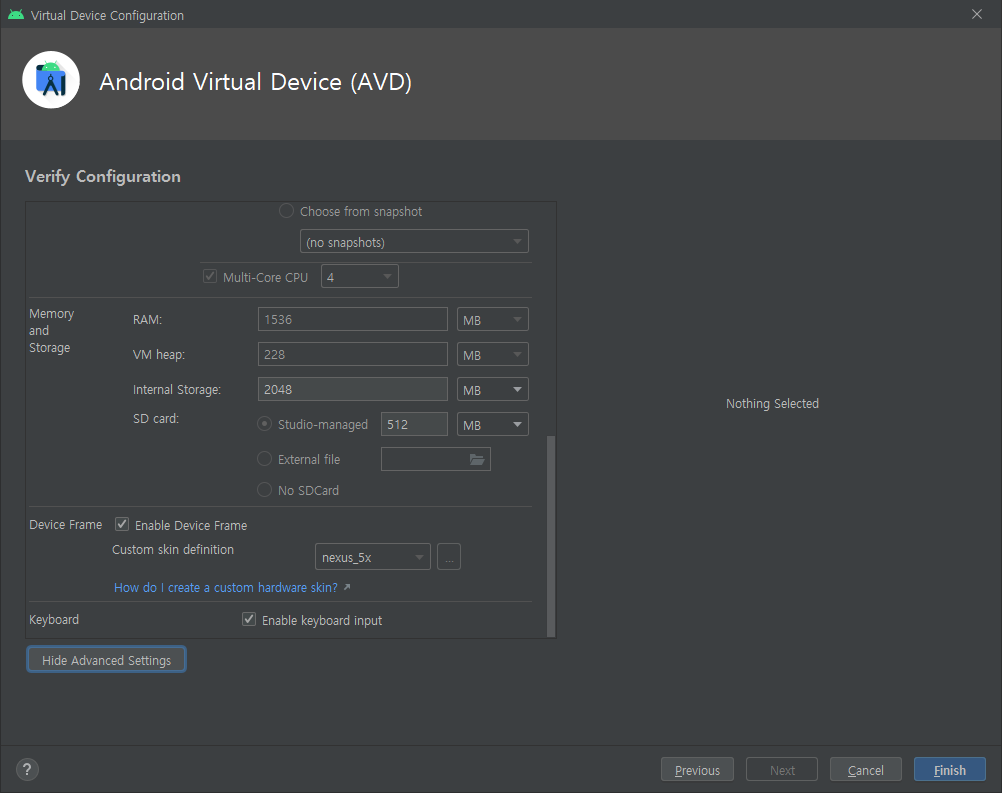Click the Nothing Selected text

tap(772, 403)
